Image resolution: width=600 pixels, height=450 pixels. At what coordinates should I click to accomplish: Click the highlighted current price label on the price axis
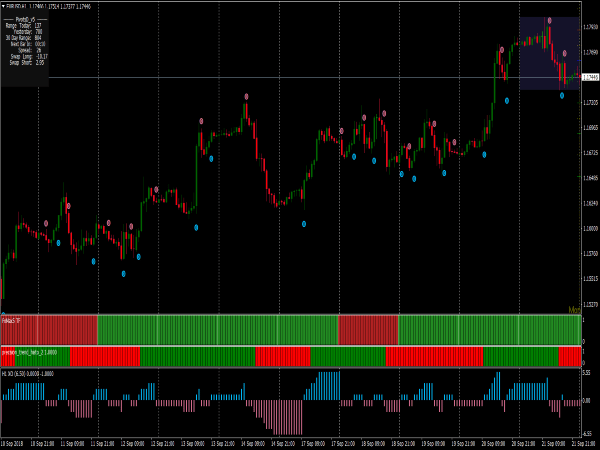click(x=590, y=77)
